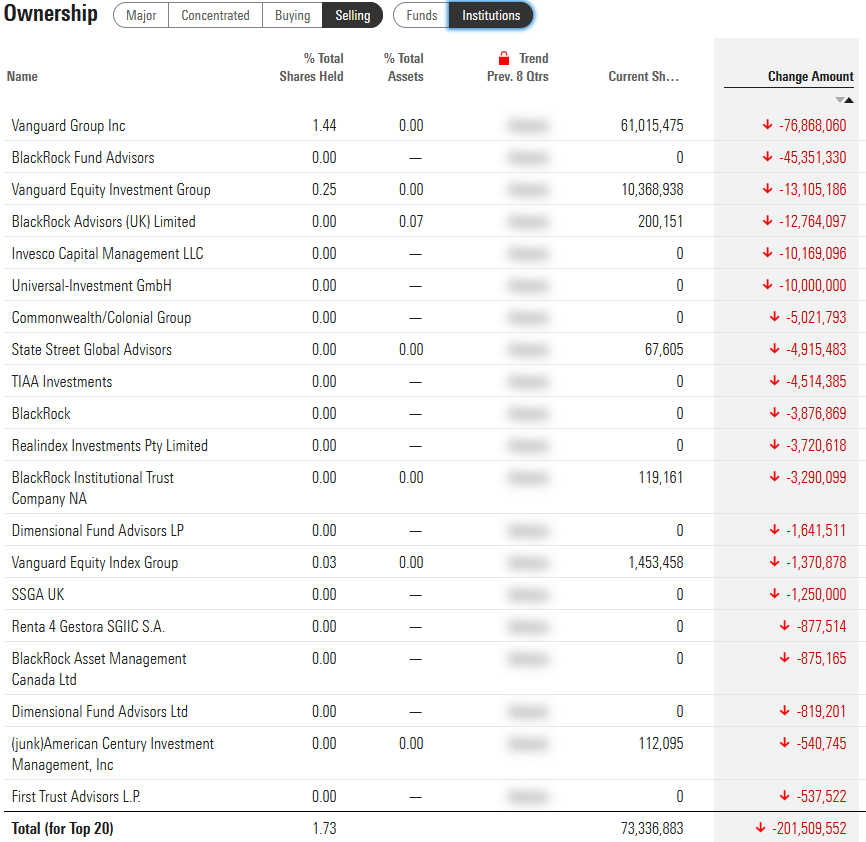Image resolution: width=866 pixels, height=842 pixels.
Task: Select Commonwealth/Colonial Group
Action: coord(101,317)
